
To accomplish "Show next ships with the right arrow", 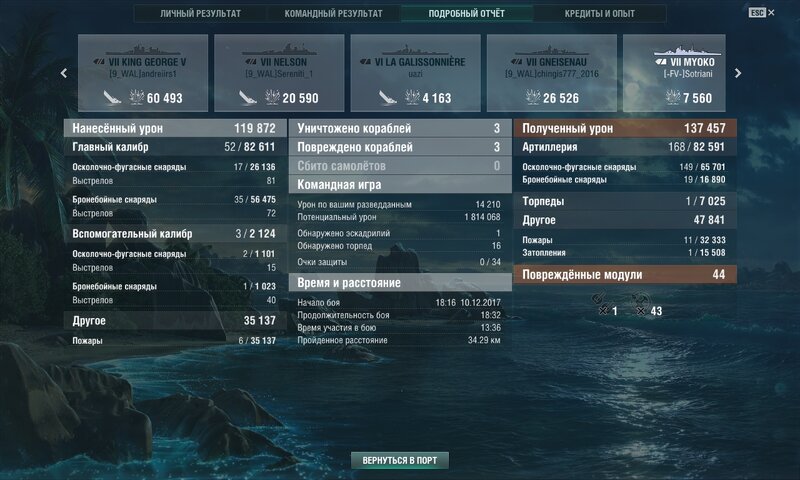I will [738, 73].
